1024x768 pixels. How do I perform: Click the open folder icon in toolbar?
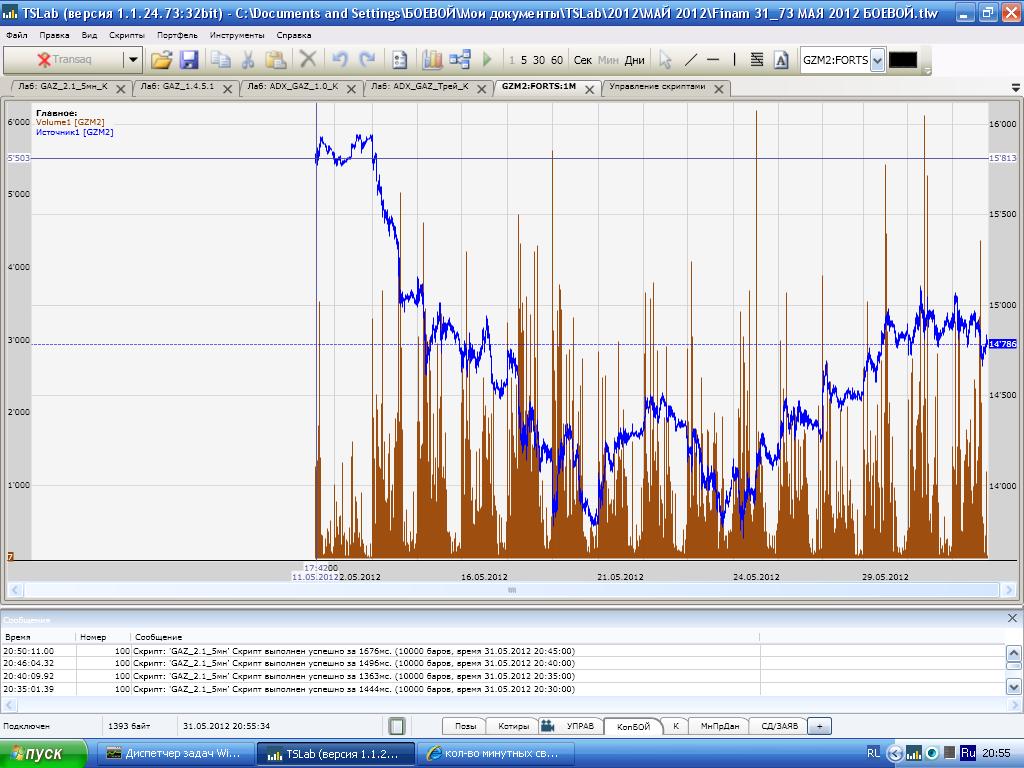click(161, 60)
